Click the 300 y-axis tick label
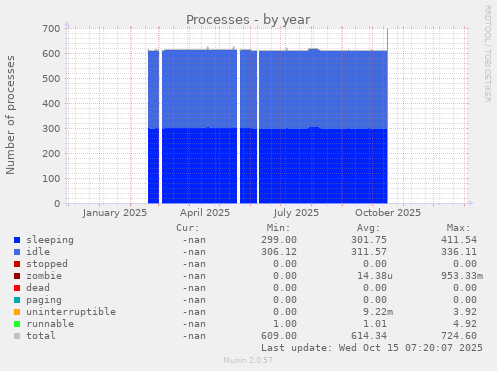The height and width of the screenshot is (371, 497). (x=51, y=129)
